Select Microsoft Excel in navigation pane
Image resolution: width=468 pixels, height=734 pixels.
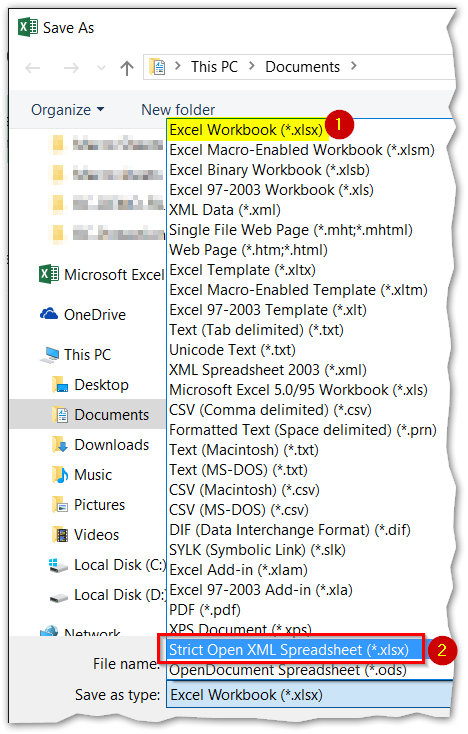(x=114, y=274)
